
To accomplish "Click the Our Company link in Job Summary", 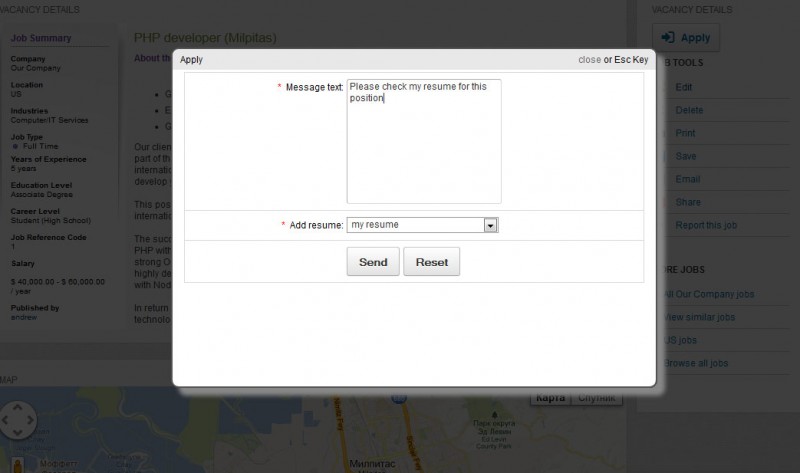I will 36,68.
